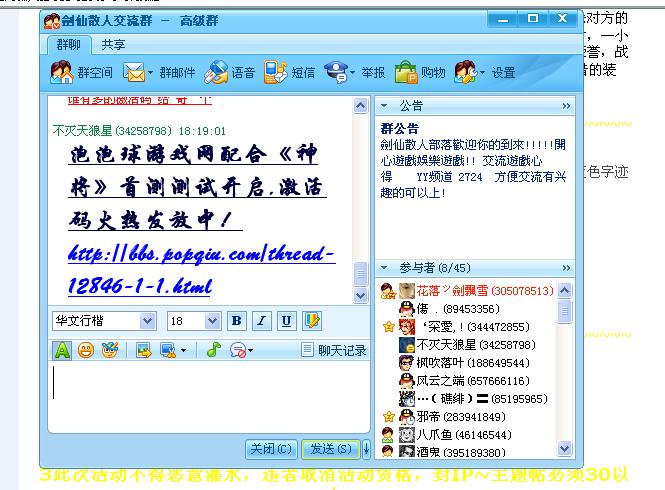This screenshot has height=490, width=665.
Task: Open the 购物 shopping icon
Action: (x=407, y=72)
